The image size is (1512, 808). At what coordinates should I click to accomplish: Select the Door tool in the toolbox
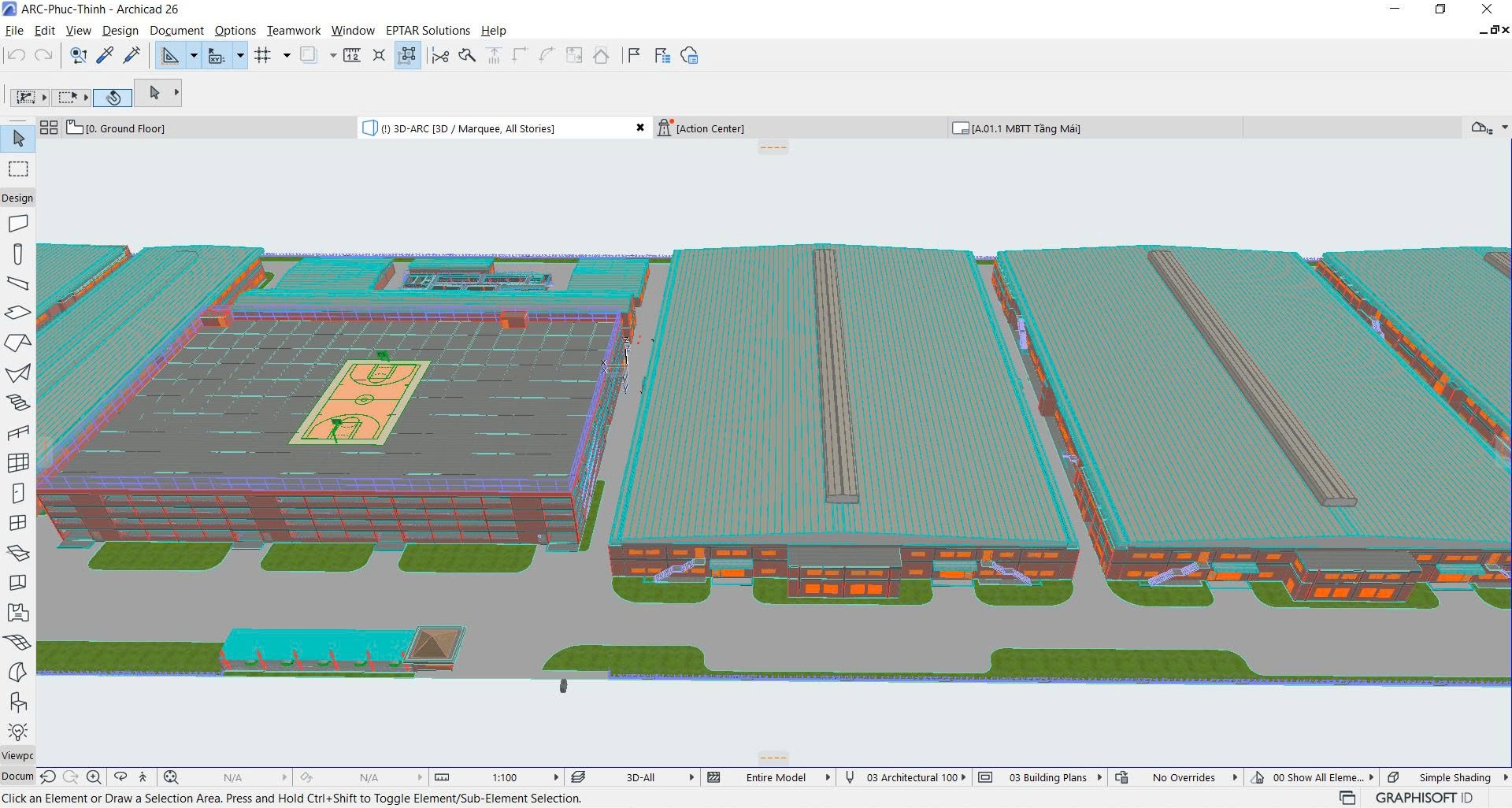[x=17, y=493]
